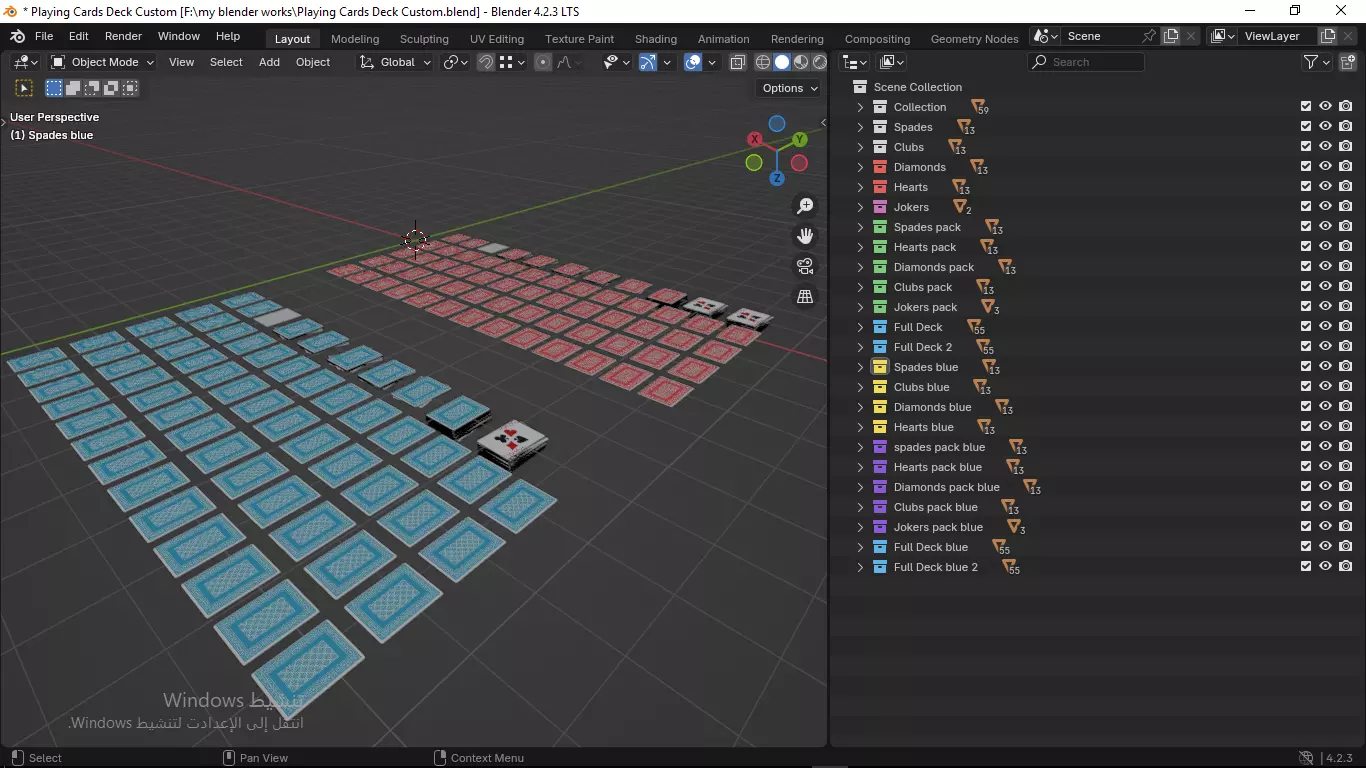Hide the Diamonds pack collection eye
Image resolution: width=1366 pixels, height=768 pixels.
click(x=1325, y=266)
